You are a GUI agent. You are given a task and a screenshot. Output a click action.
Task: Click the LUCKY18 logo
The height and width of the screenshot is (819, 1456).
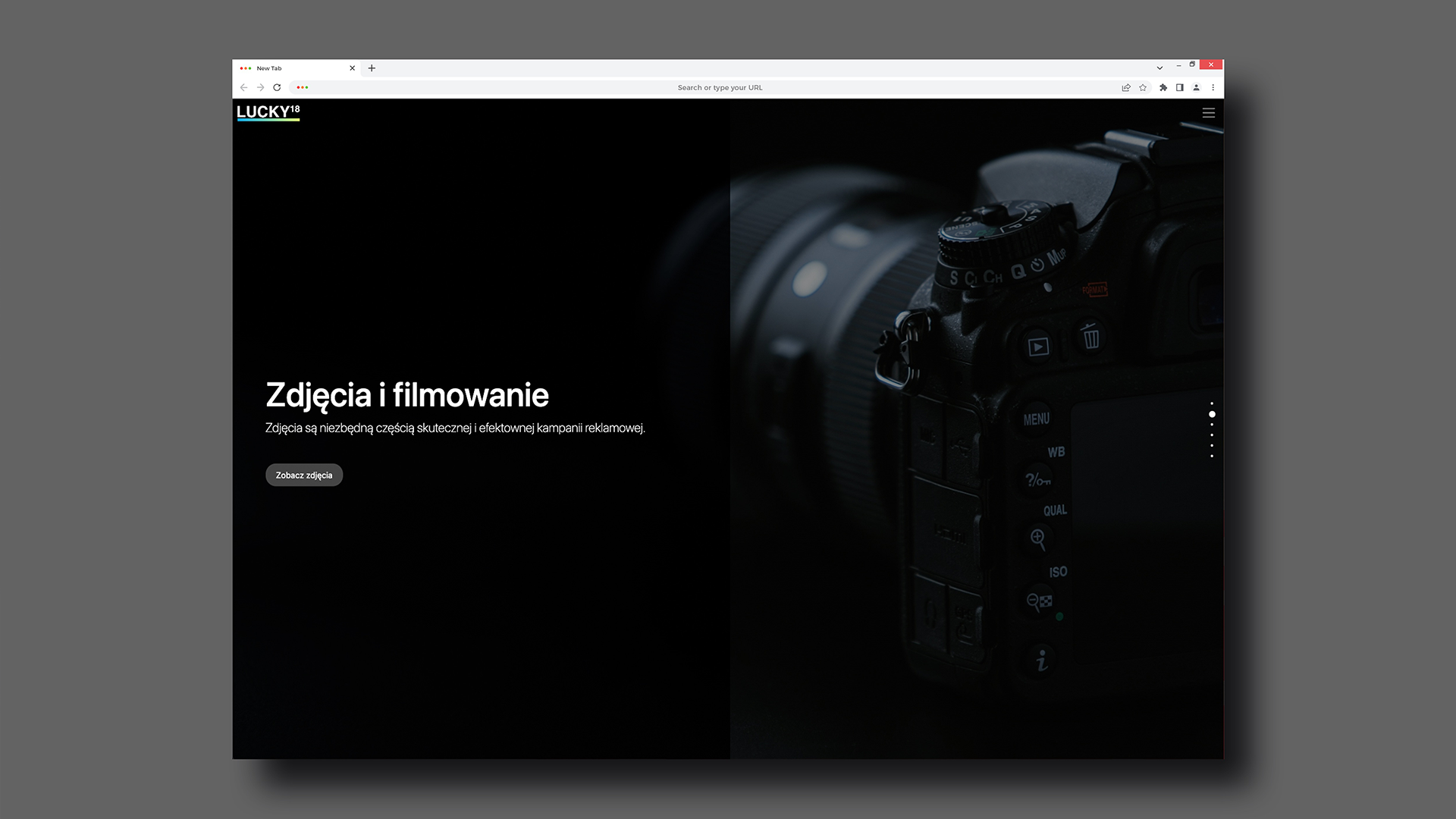pyautogui.click(x=268, y=113)
